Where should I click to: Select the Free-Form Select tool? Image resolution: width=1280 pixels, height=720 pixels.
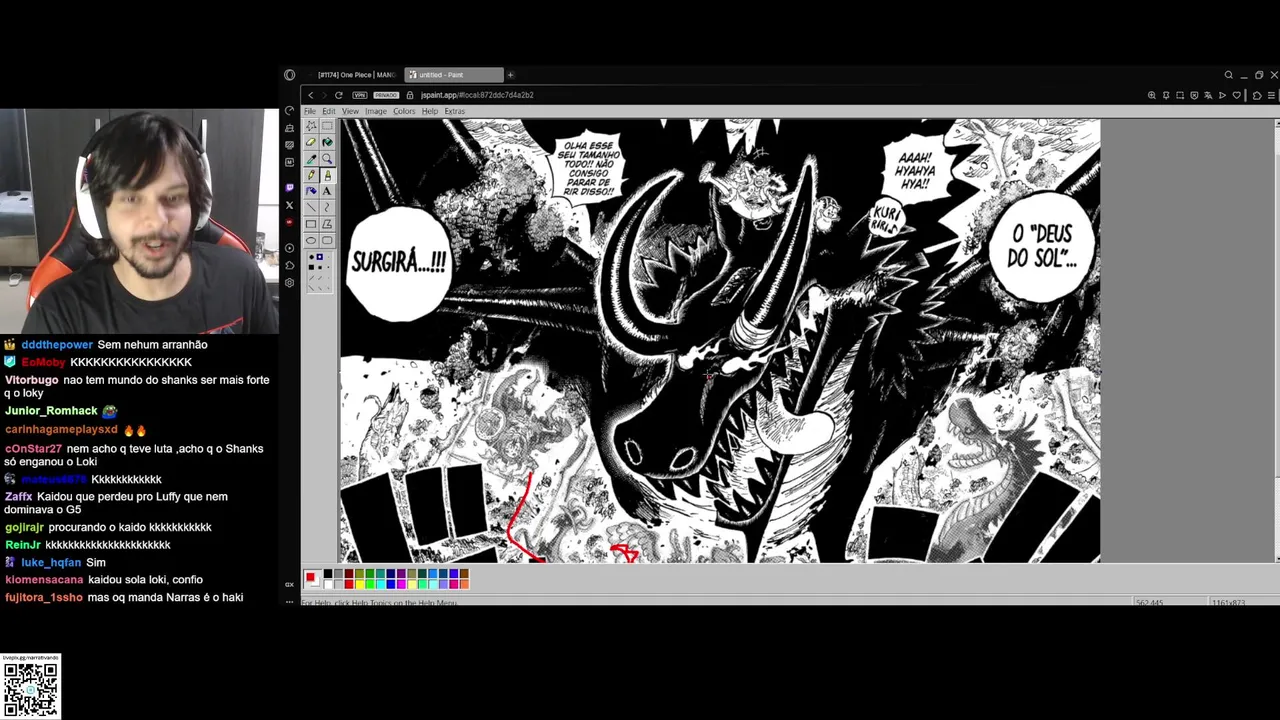coord(311,126)
